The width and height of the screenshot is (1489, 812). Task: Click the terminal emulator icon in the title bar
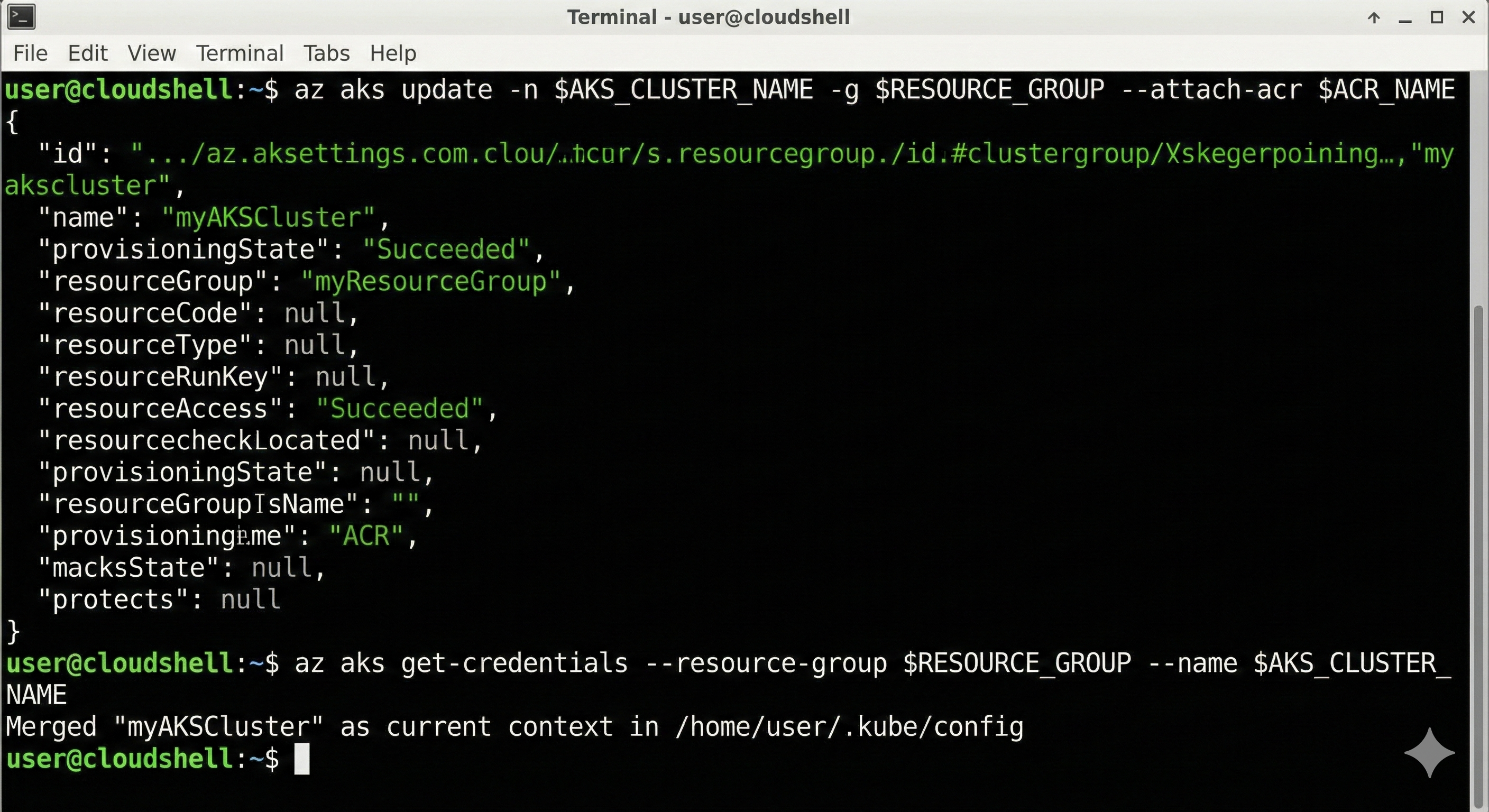(x=21, y=17)
